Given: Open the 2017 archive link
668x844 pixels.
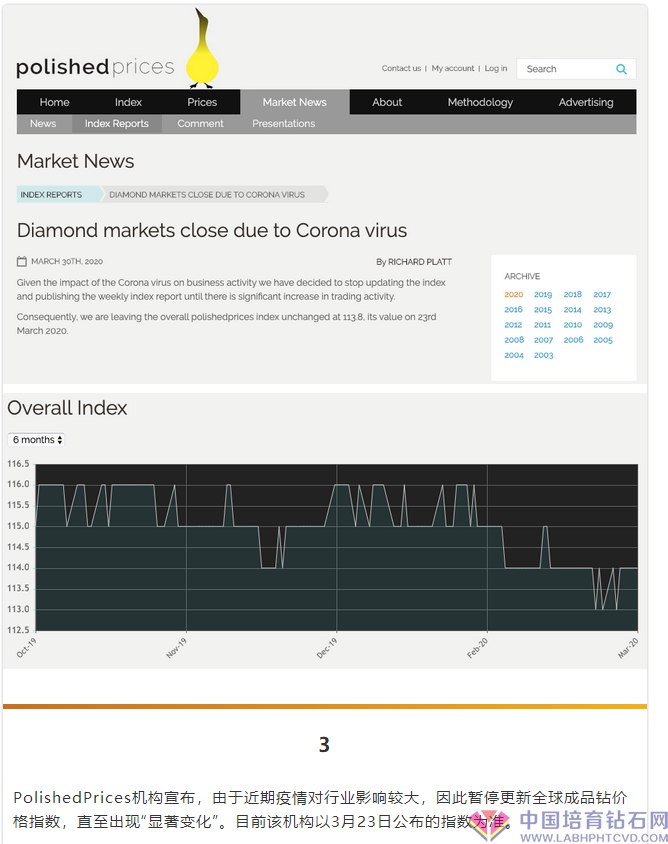Looking at the screenshot, I should pyautogui.click(x=602, y=294).
